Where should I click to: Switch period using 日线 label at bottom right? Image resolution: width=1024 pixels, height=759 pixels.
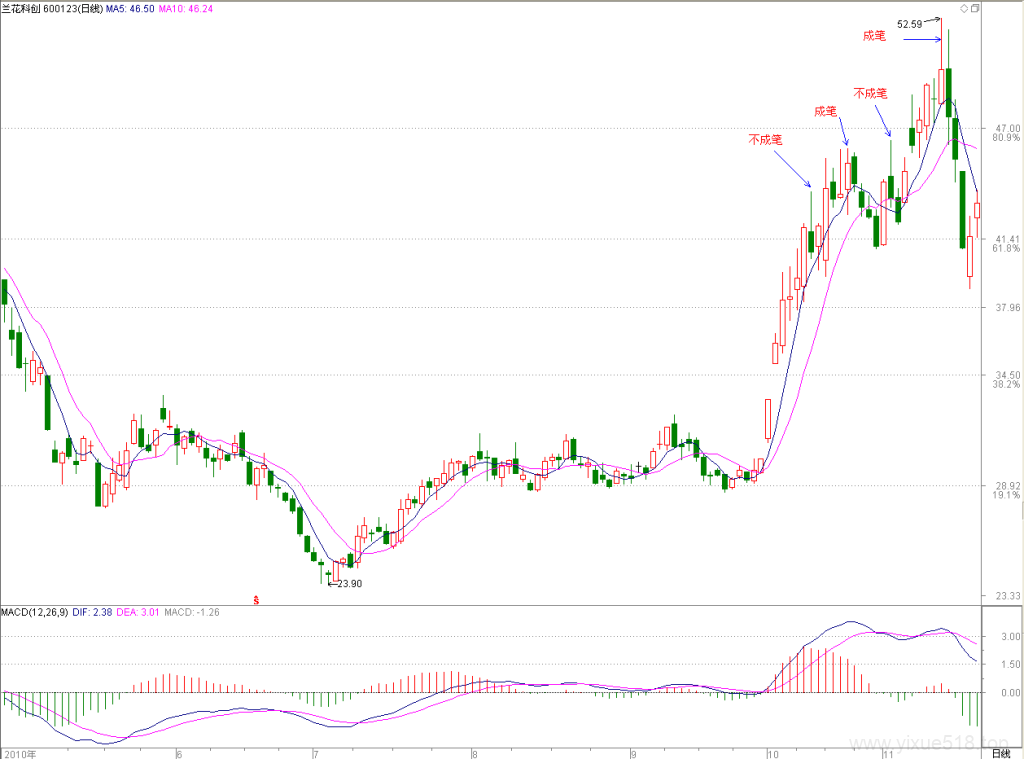click(1001, 754)
